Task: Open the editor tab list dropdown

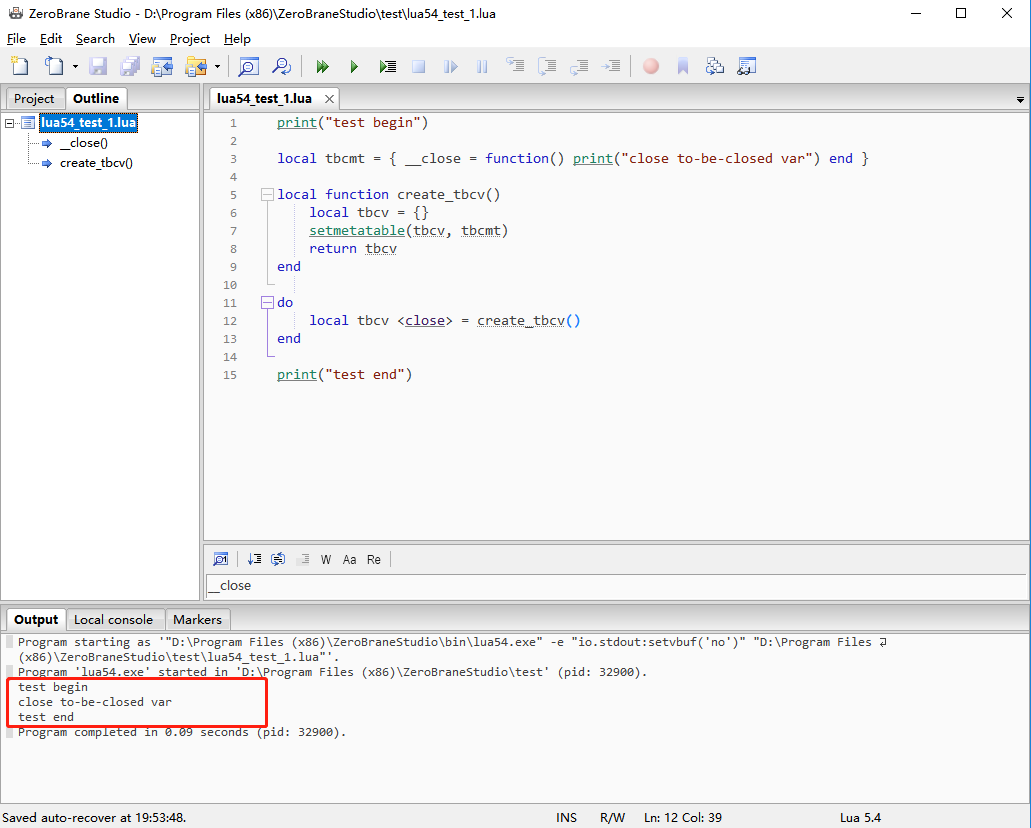Action: (x=1019, y=99)
